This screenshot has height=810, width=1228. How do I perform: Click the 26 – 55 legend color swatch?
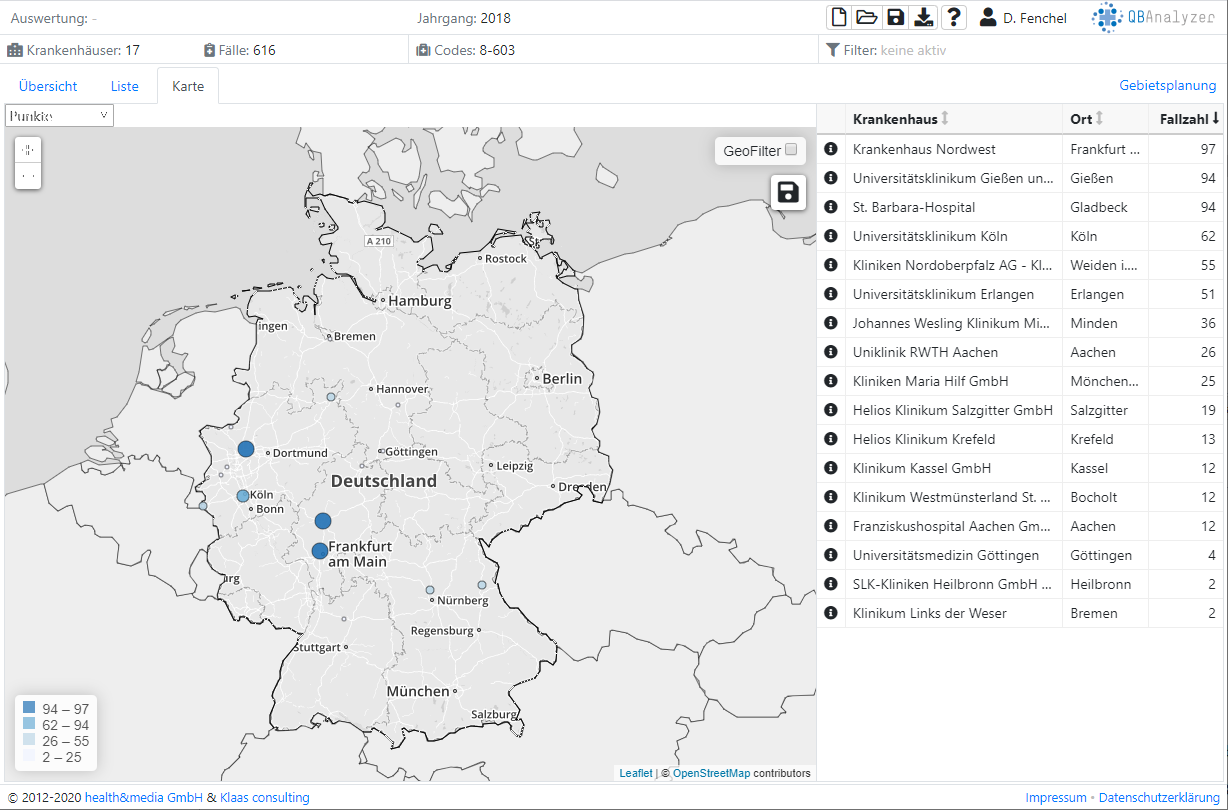(x=29, y=741)
